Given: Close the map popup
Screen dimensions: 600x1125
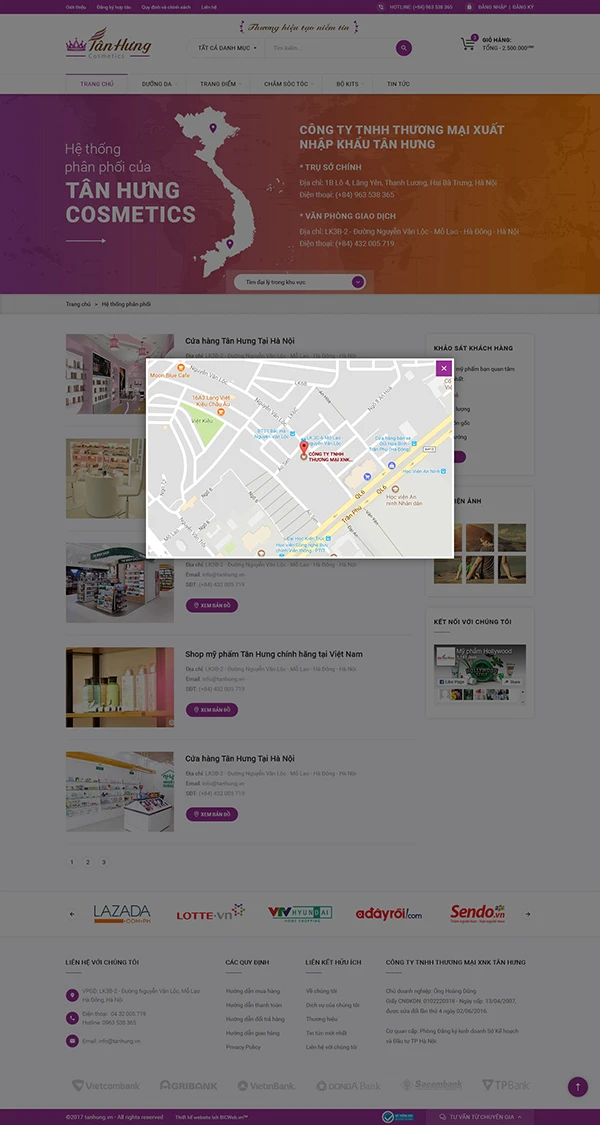Looking at the screenshot, I should (444, 368).
